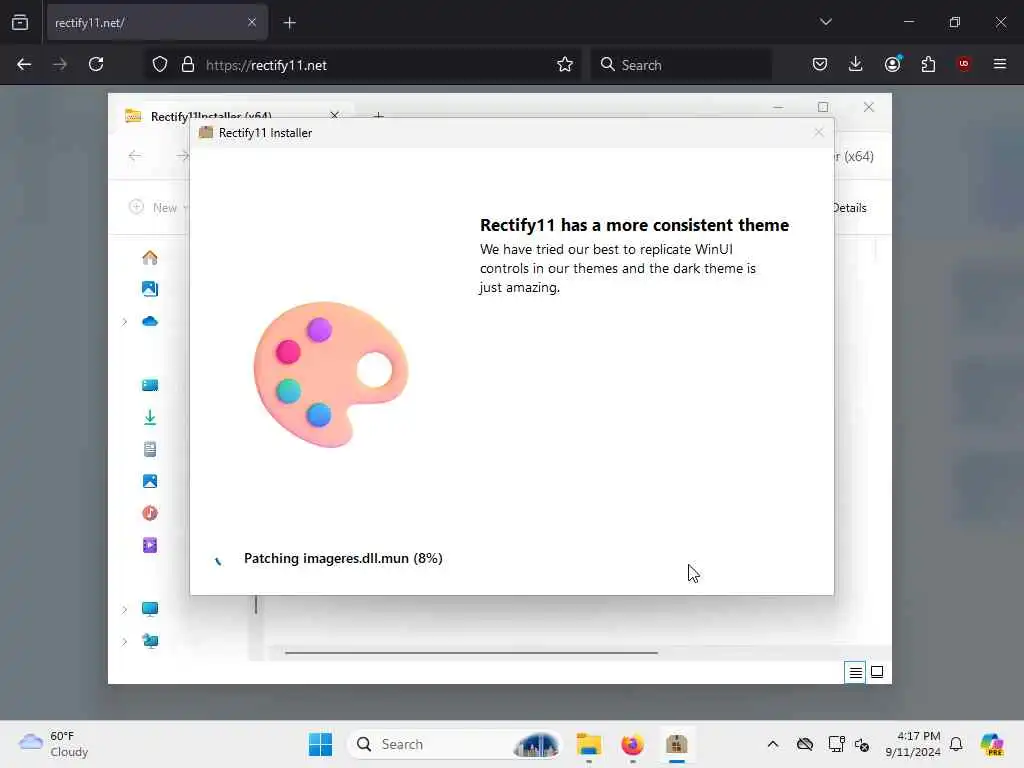
Task: Expand the OneDrive tree node
Action: [x=125, y=321]
